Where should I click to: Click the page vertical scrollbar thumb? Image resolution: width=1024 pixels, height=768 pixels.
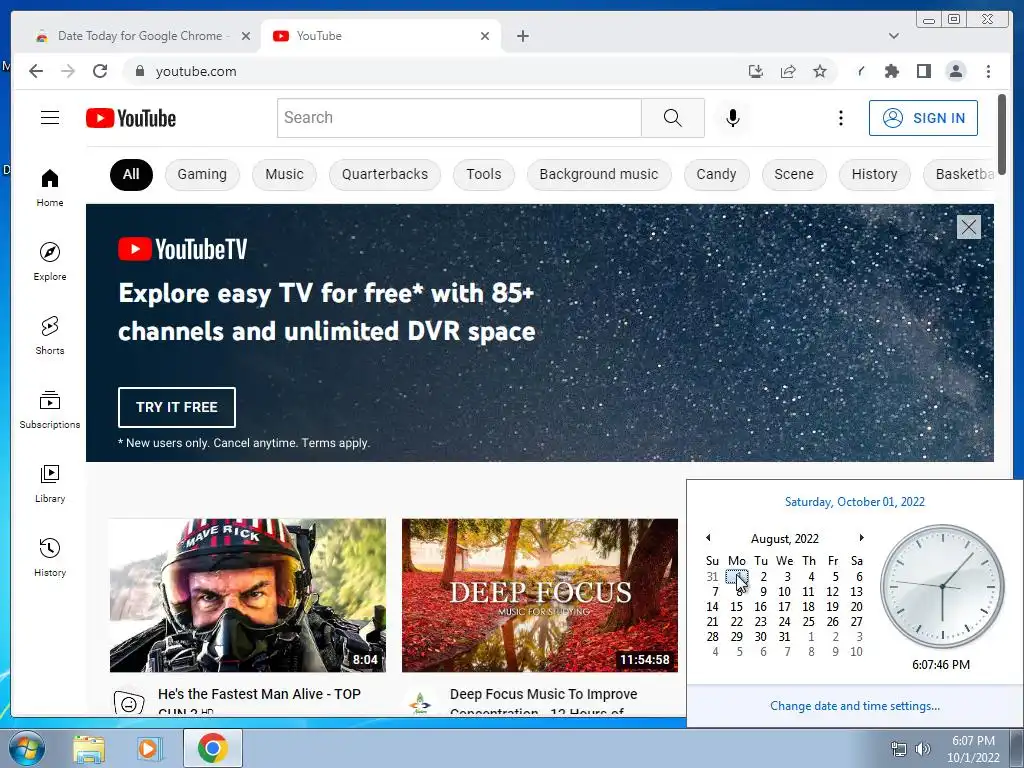[1002, 135]
